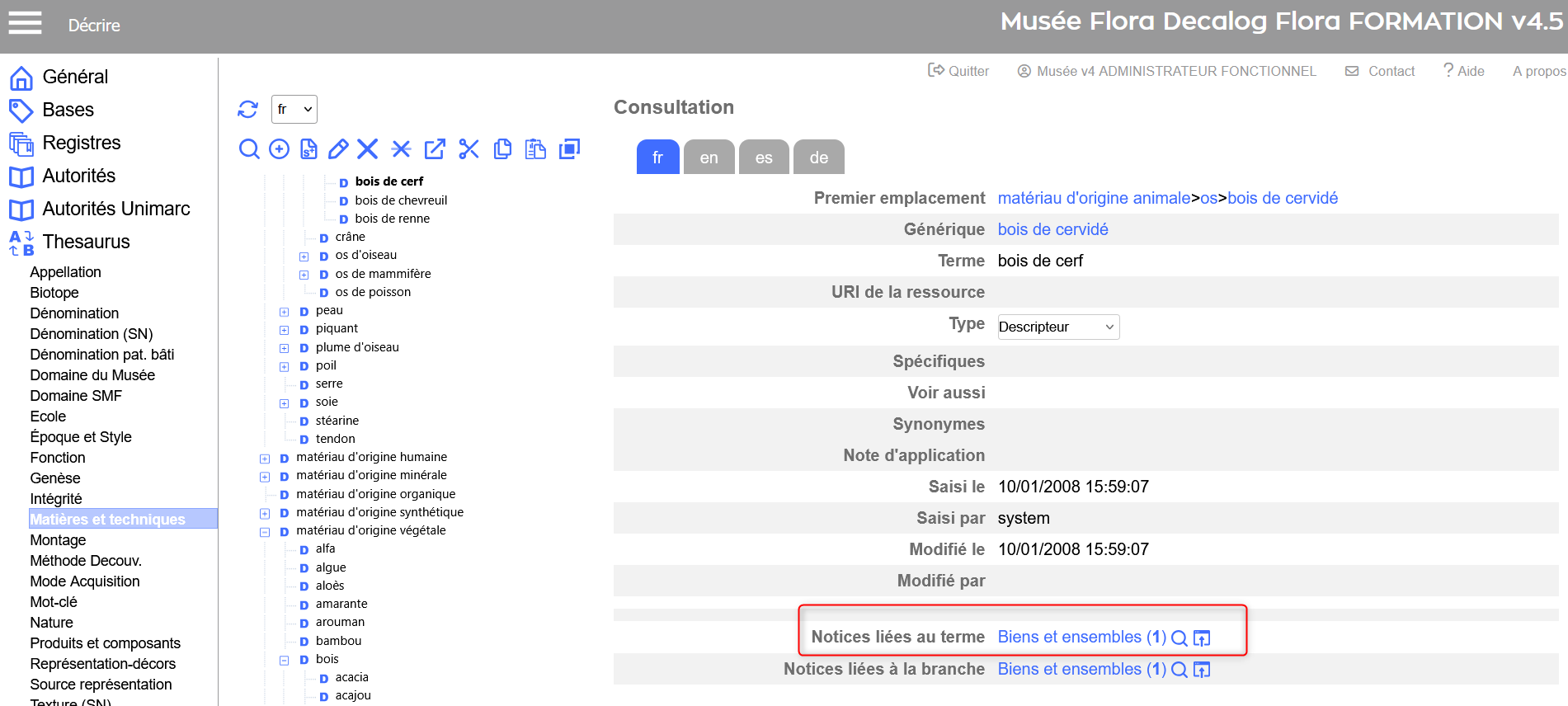Collapse the matériau d'origine végétale node

[265, 532]
